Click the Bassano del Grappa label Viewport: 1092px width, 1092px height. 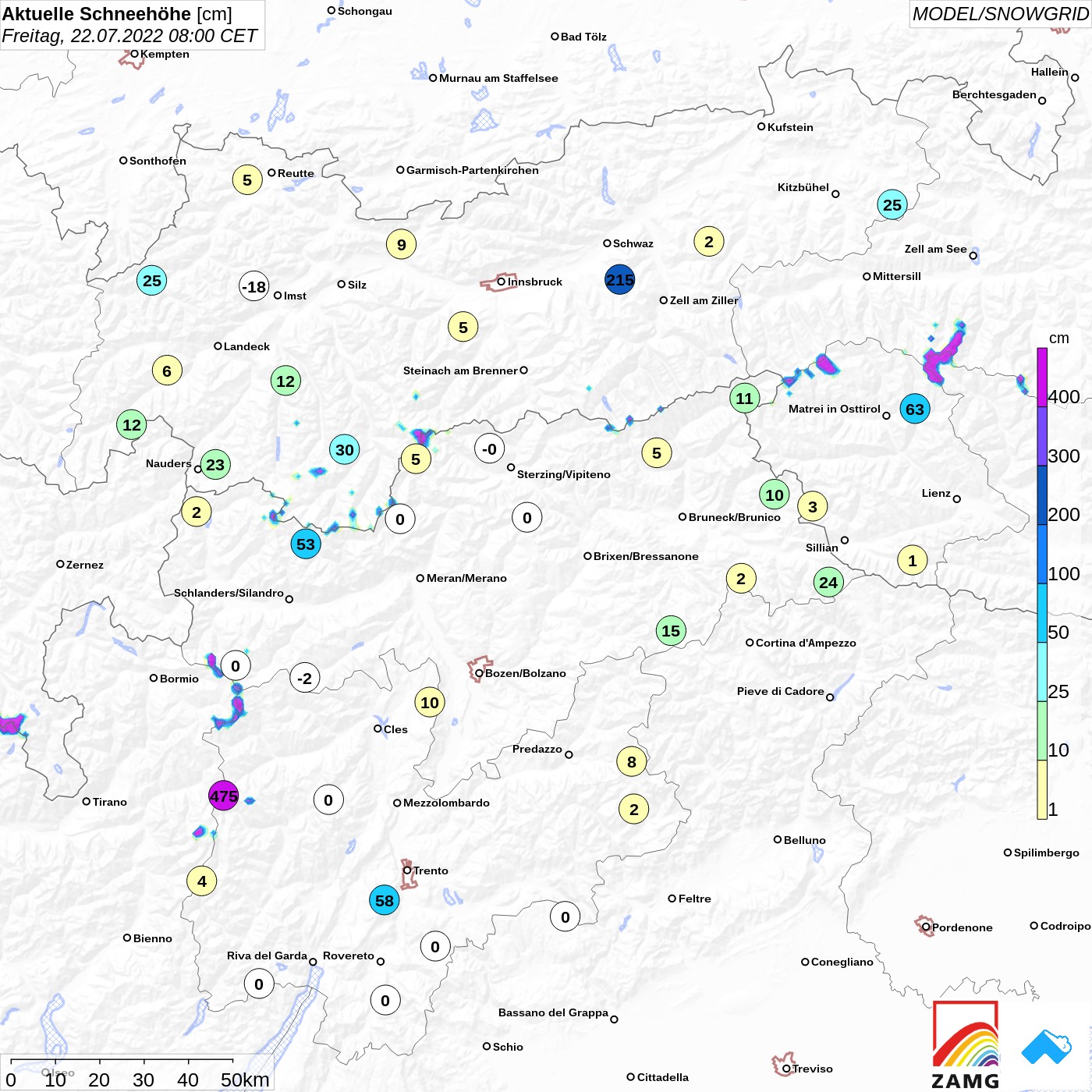pyautogui.click(x=553, y=1012)
